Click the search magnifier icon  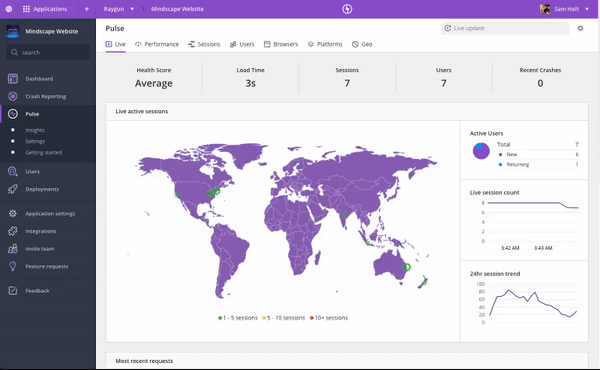14,52
